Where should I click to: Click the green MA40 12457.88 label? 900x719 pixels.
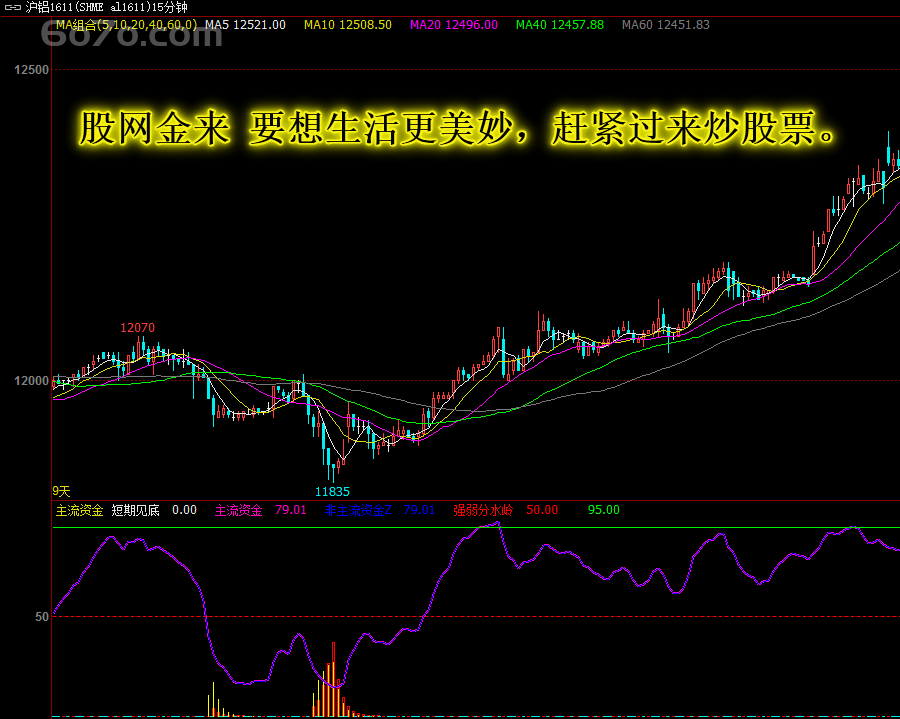(559, 25)
